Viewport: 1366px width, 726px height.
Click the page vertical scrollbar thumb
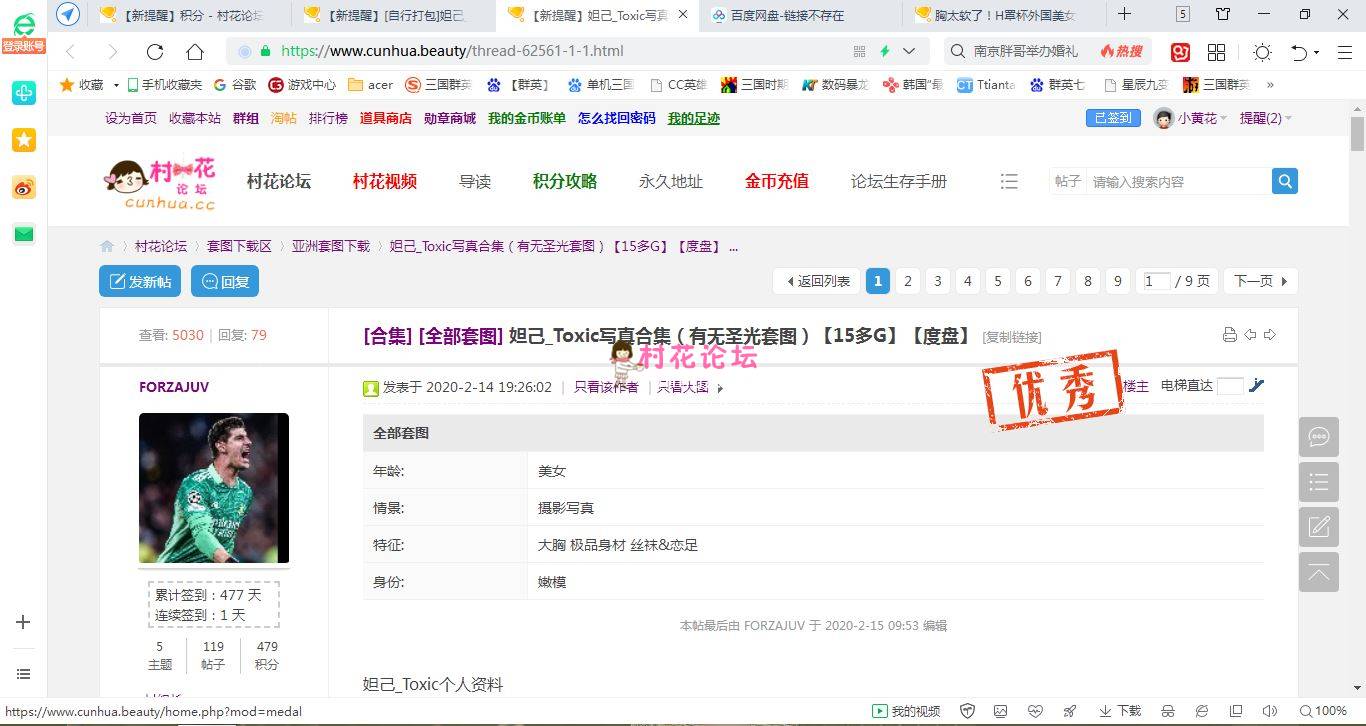1357,134
